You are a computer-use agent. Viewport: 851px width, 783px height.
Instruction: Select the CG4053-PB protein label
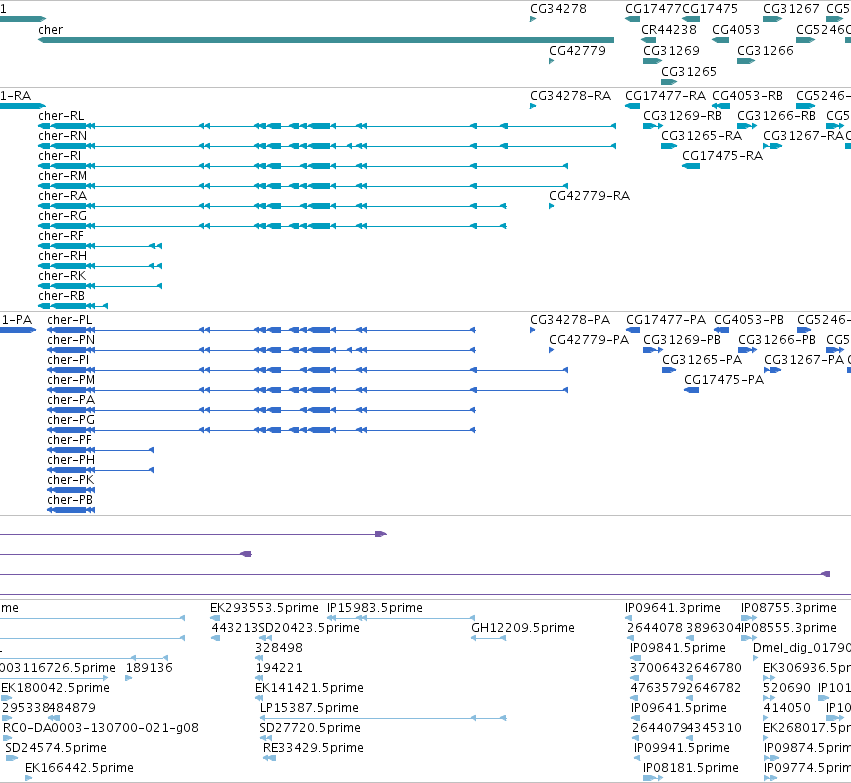pos(749,320)
